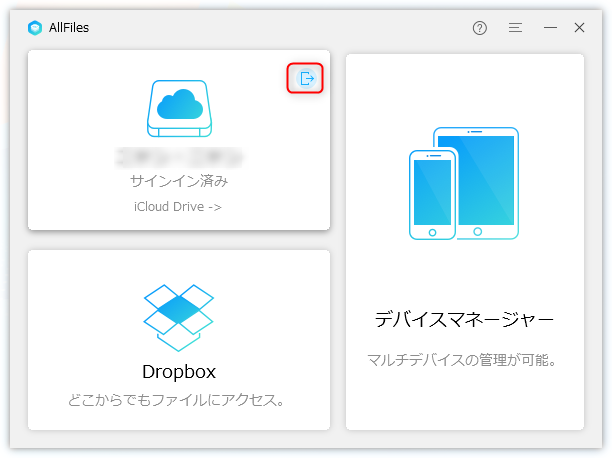Click the AllFiles app logo
Viewport: 612px width, 458px height.
35,28
